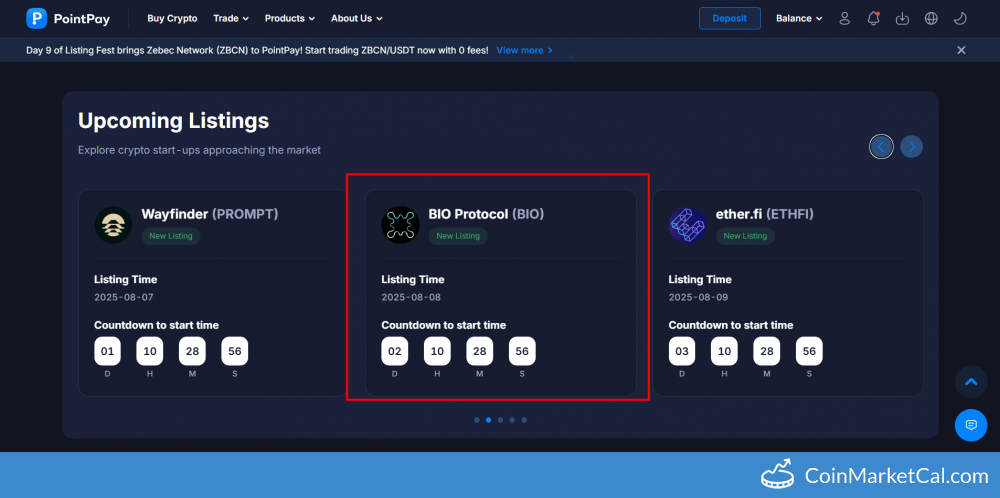Click listing date 2025-08-08
Image resolution: width=1000 pixels, height=498 pixels.
point(411,297)
